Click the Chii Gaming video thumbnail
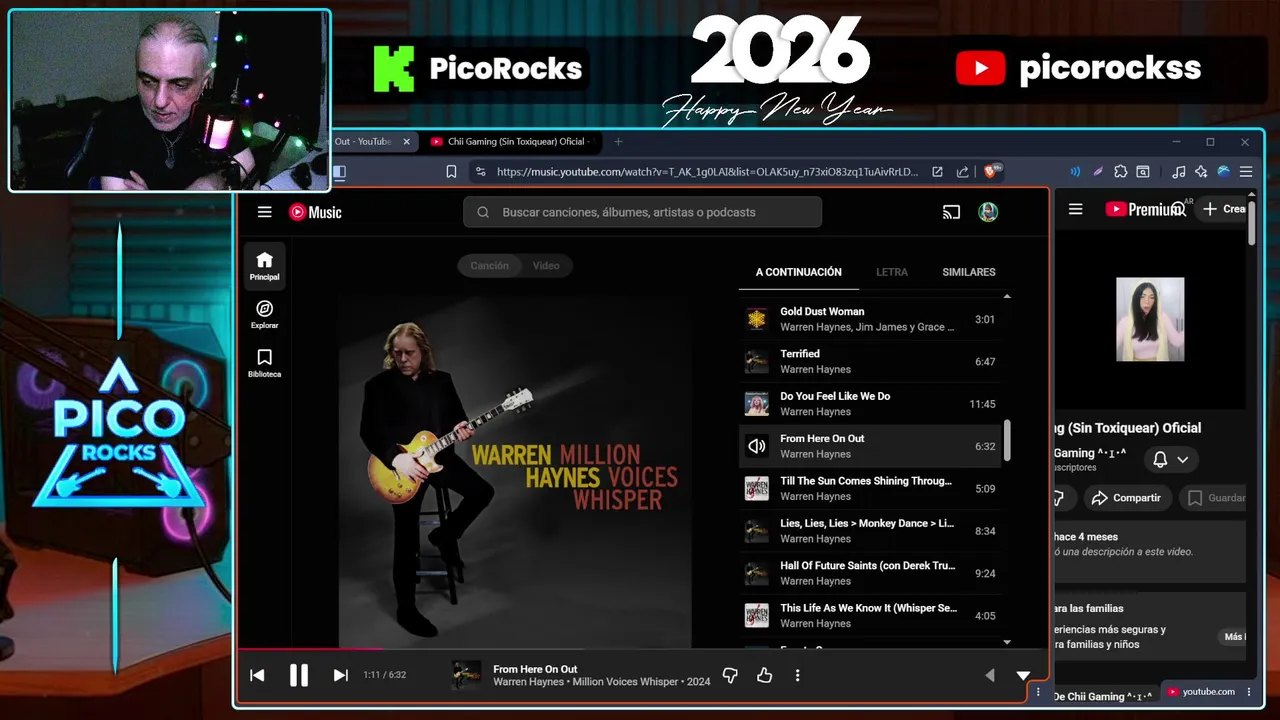Screen dimensions: 1280x720 (1150, 319)
